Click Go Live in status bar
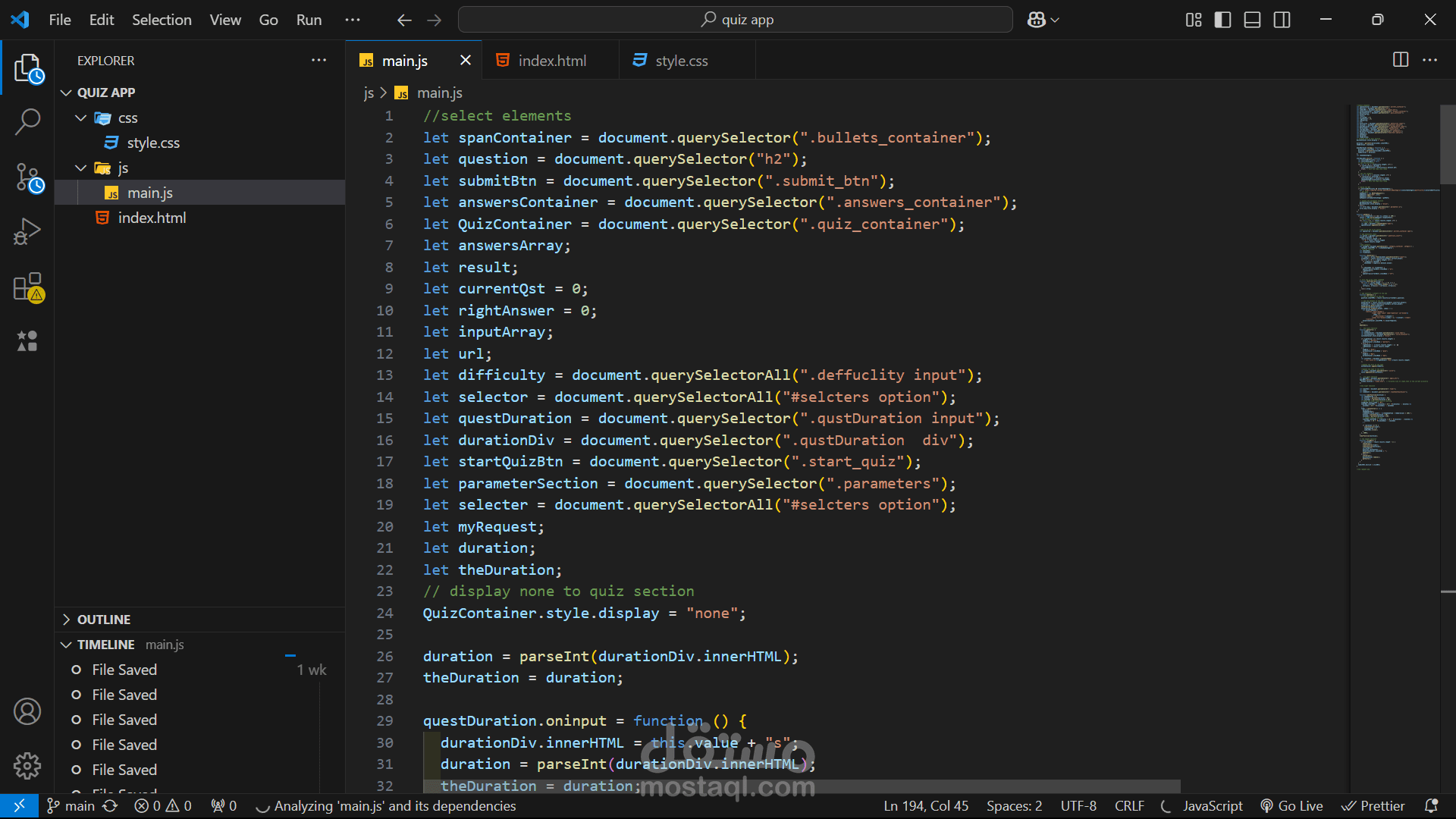The height and width of the screenshot is (819, 1456). (1291, 805)
